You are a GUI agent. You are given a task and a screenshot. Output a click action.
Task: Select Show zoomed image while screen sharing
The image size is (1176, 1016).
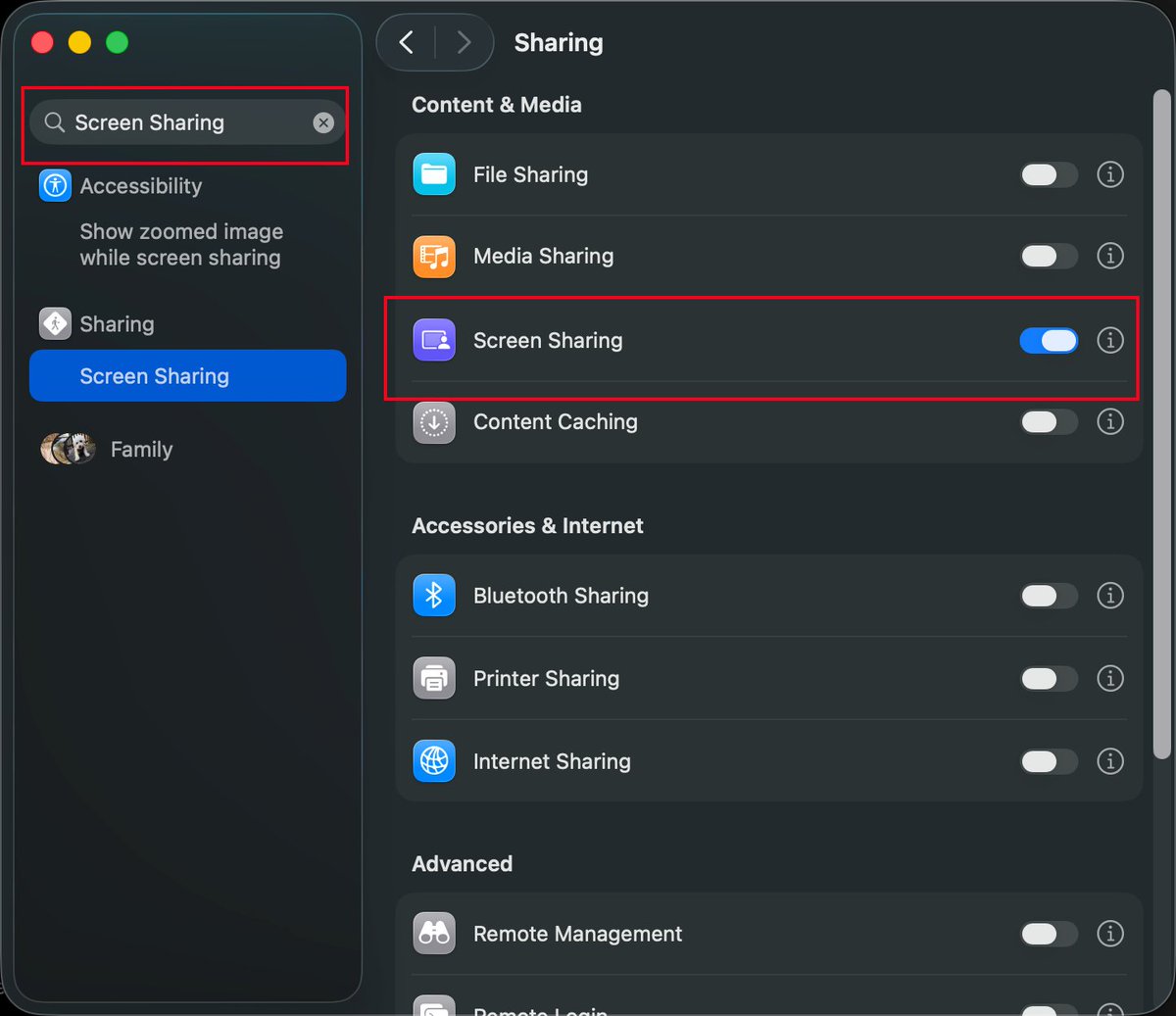(181, 245)
